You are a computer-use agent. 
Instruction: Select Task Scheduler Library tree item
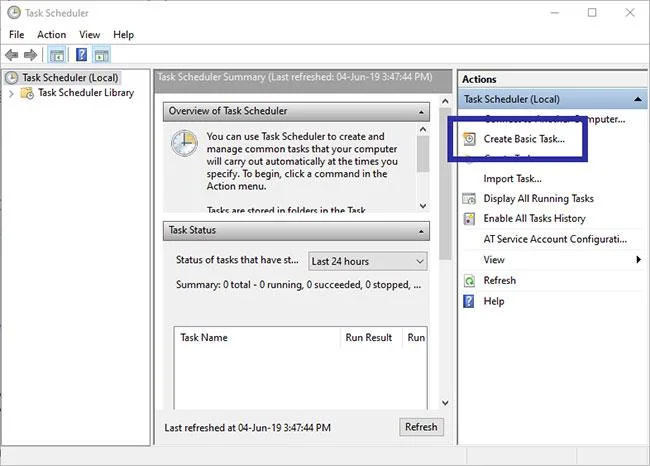pos(86,92)
